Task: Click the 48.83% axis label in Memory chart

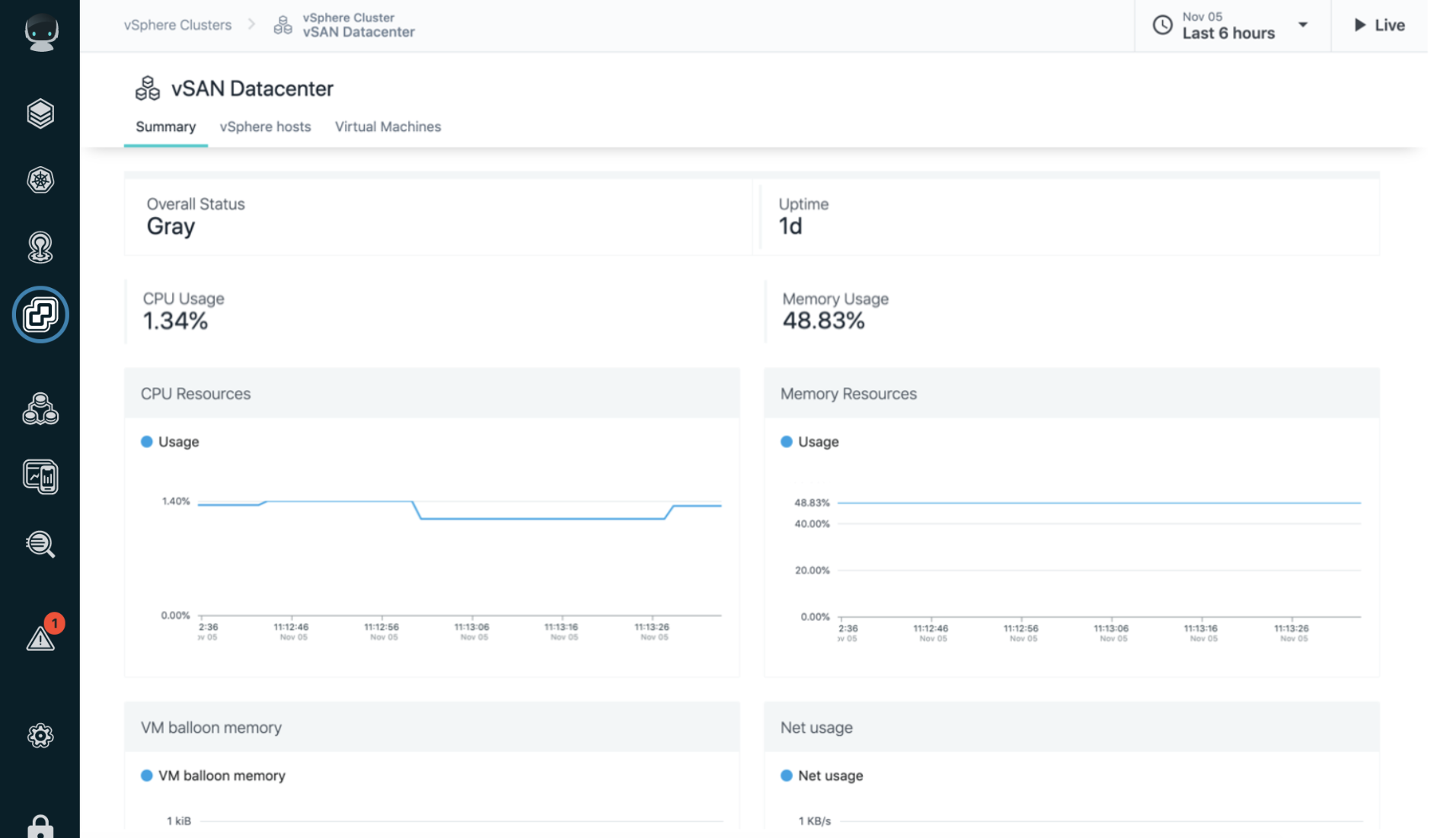Action: tap(812, 503)
